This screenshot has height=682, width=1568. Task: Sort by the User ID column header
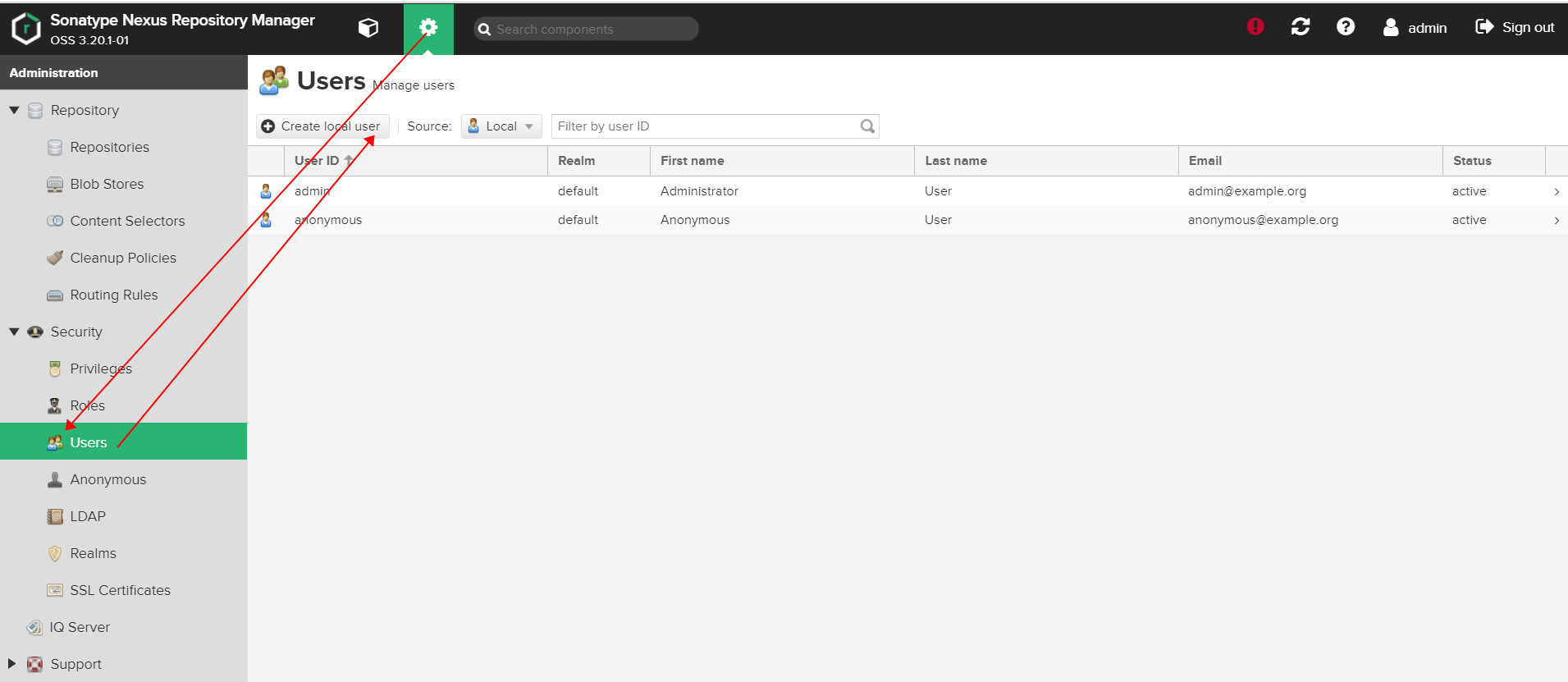pyautogui.click(x=317, y=161)
